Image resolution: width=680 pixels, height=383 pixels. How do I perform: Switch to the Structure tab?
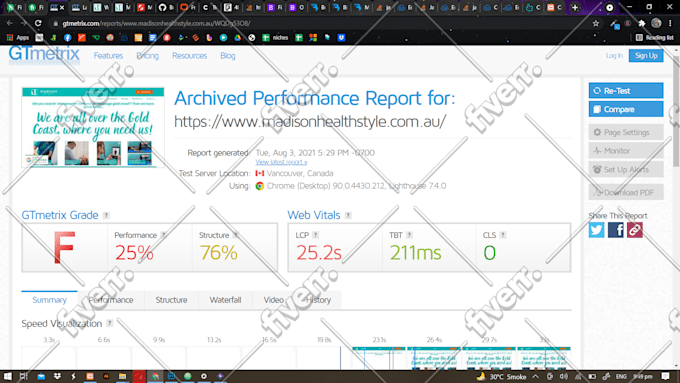click(171, 300)
